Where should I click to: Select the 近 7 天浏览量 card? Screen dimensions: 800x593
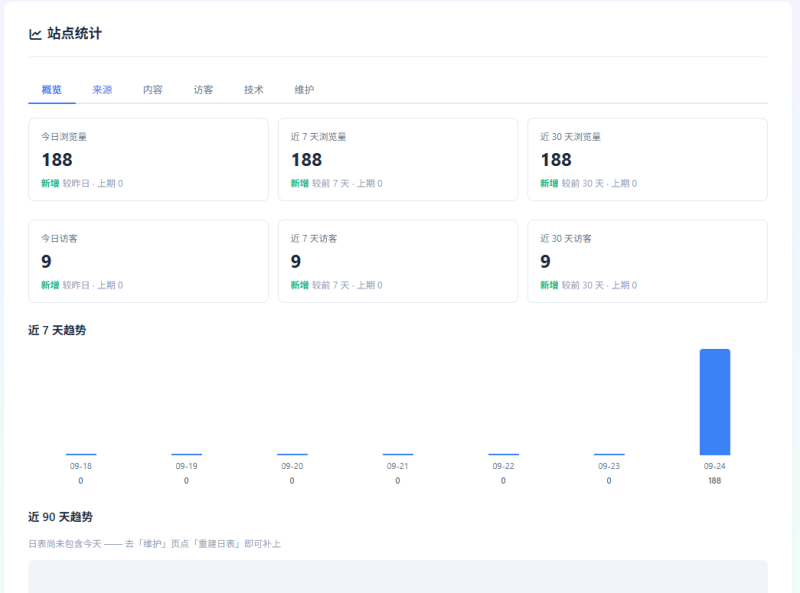coord(398,160)
